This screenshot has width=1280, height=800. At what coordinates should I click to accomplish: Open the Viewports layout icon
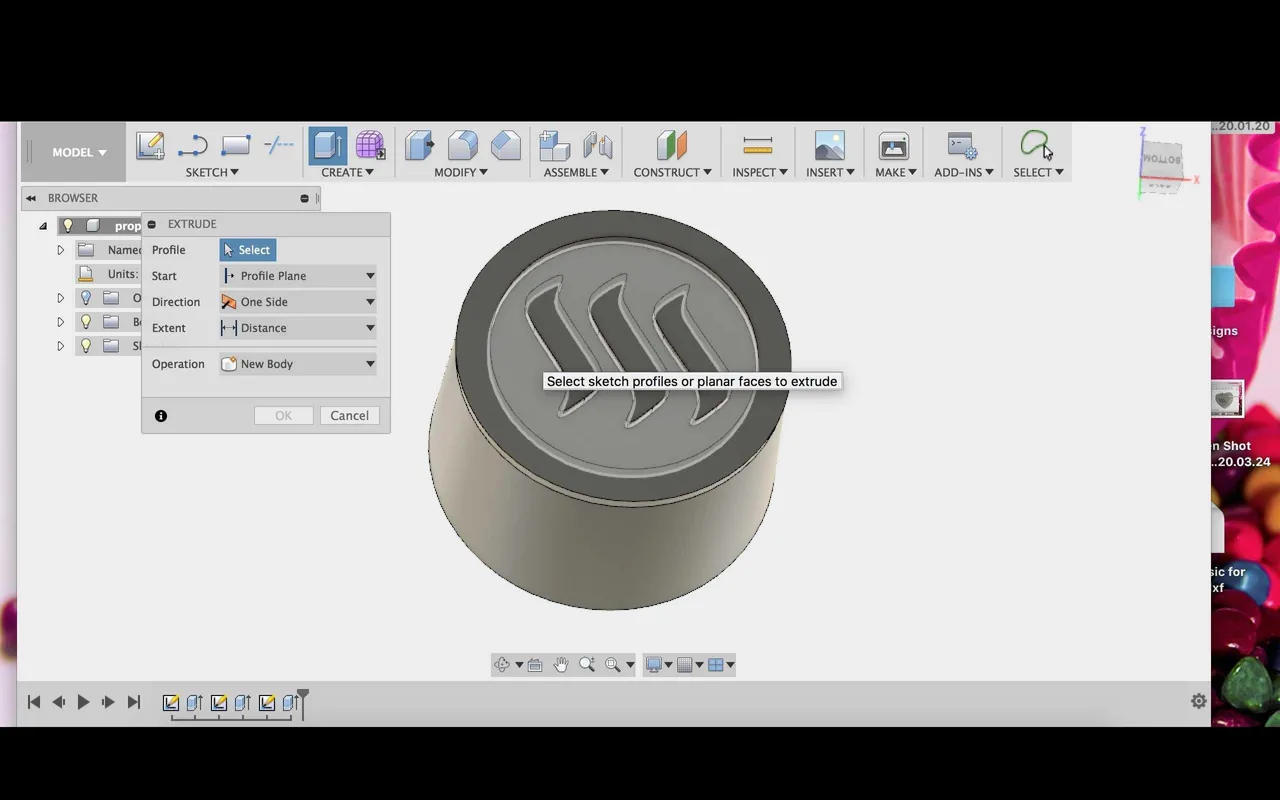(716, 665)
